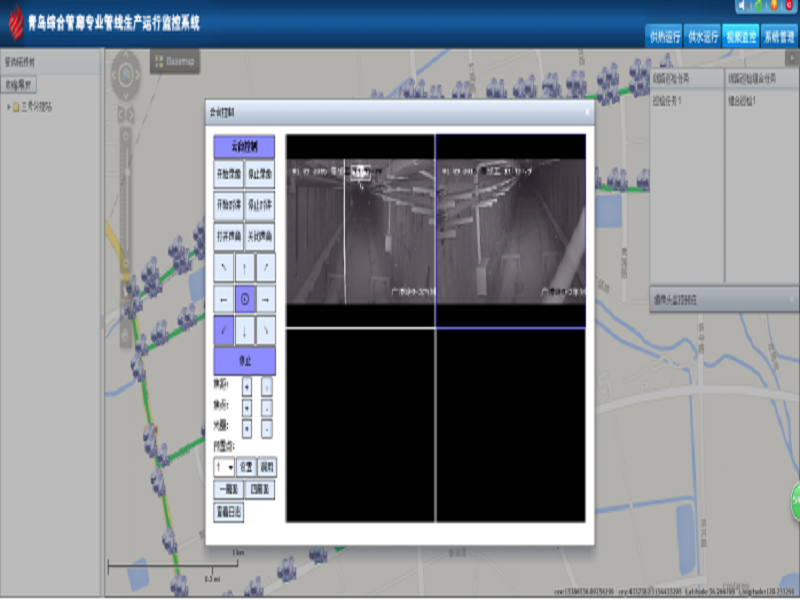Expand the tree node in left panel

point(9,106)
